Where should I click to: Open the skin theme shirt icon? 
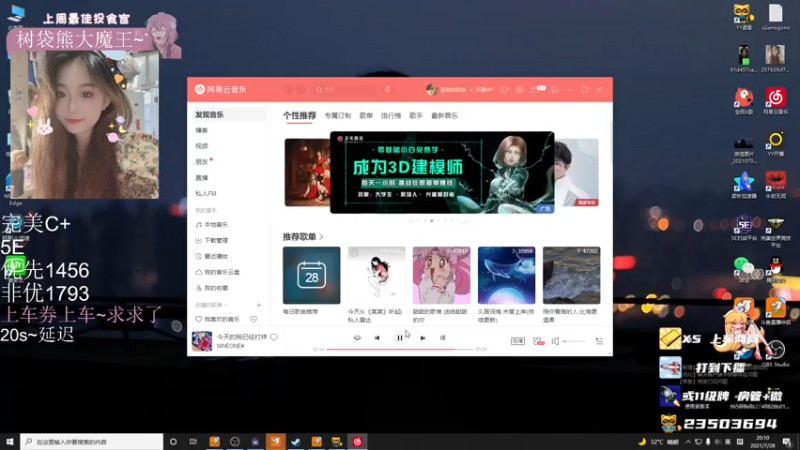pyautogui.click(x=505, y=89)
